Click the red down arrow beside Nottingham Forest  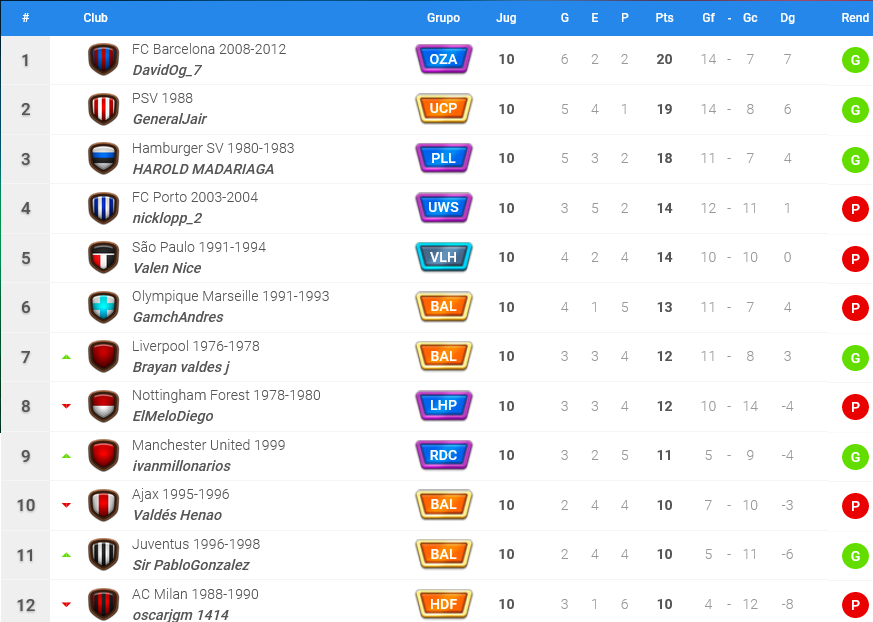(x=66, y=406)
